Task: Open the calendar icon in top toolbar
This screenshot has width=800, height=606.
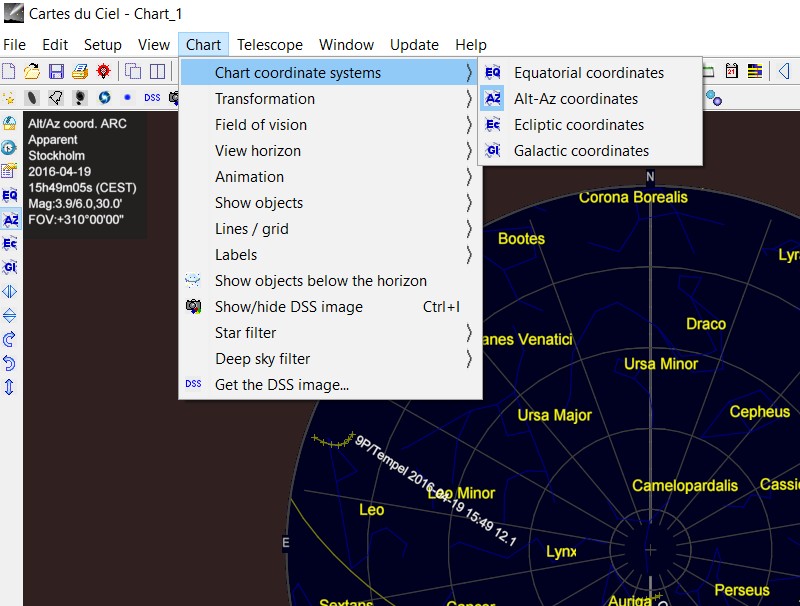Action: 731,71
